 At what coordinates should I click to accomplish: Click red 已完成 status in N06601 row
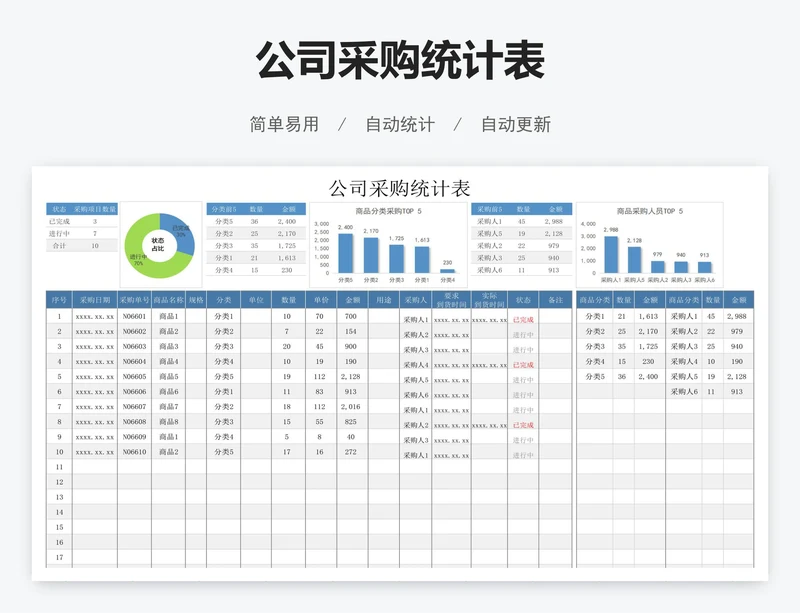pos(523,320)
